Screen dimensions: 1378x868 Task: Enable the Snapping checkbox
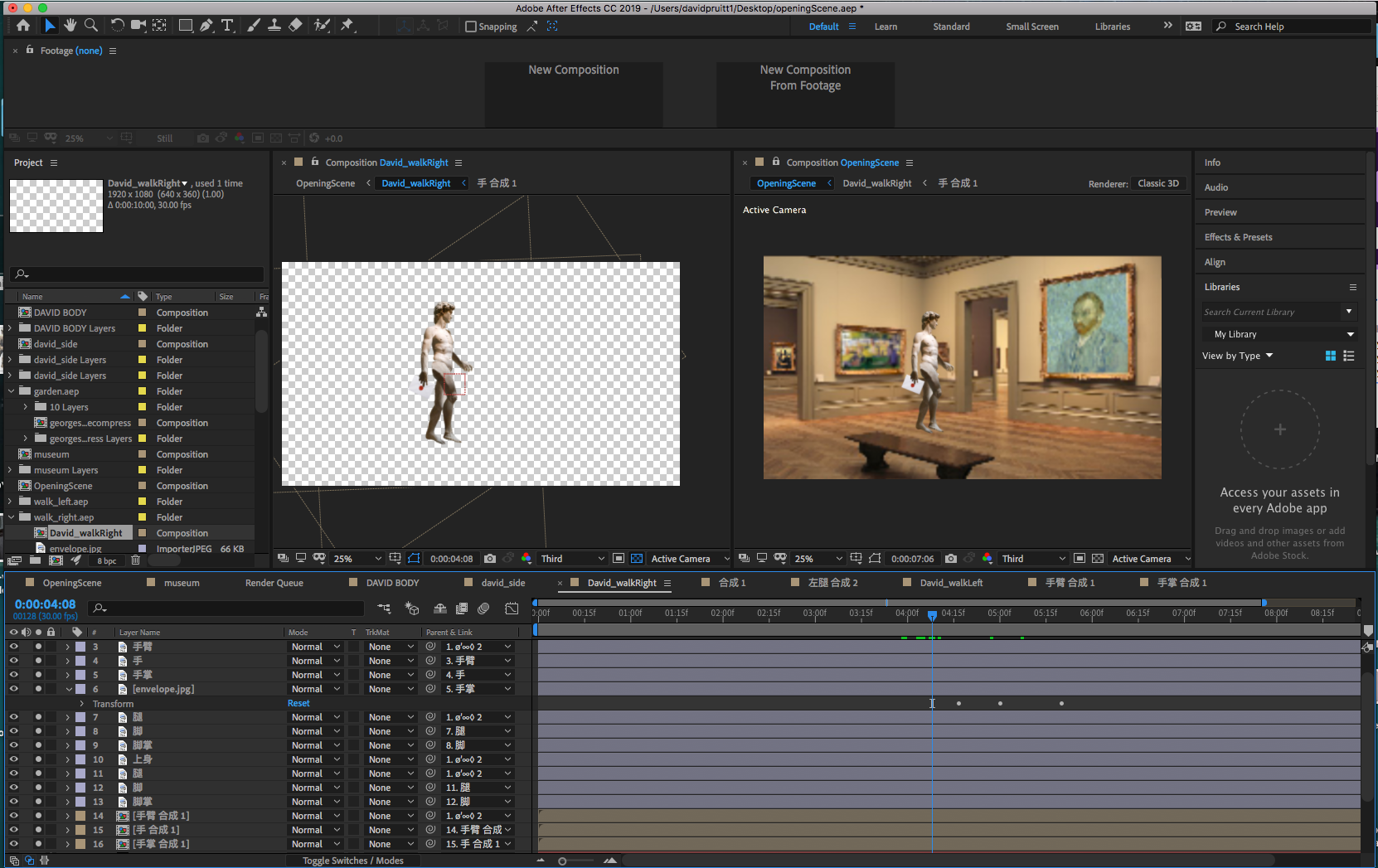pos(471,27)
